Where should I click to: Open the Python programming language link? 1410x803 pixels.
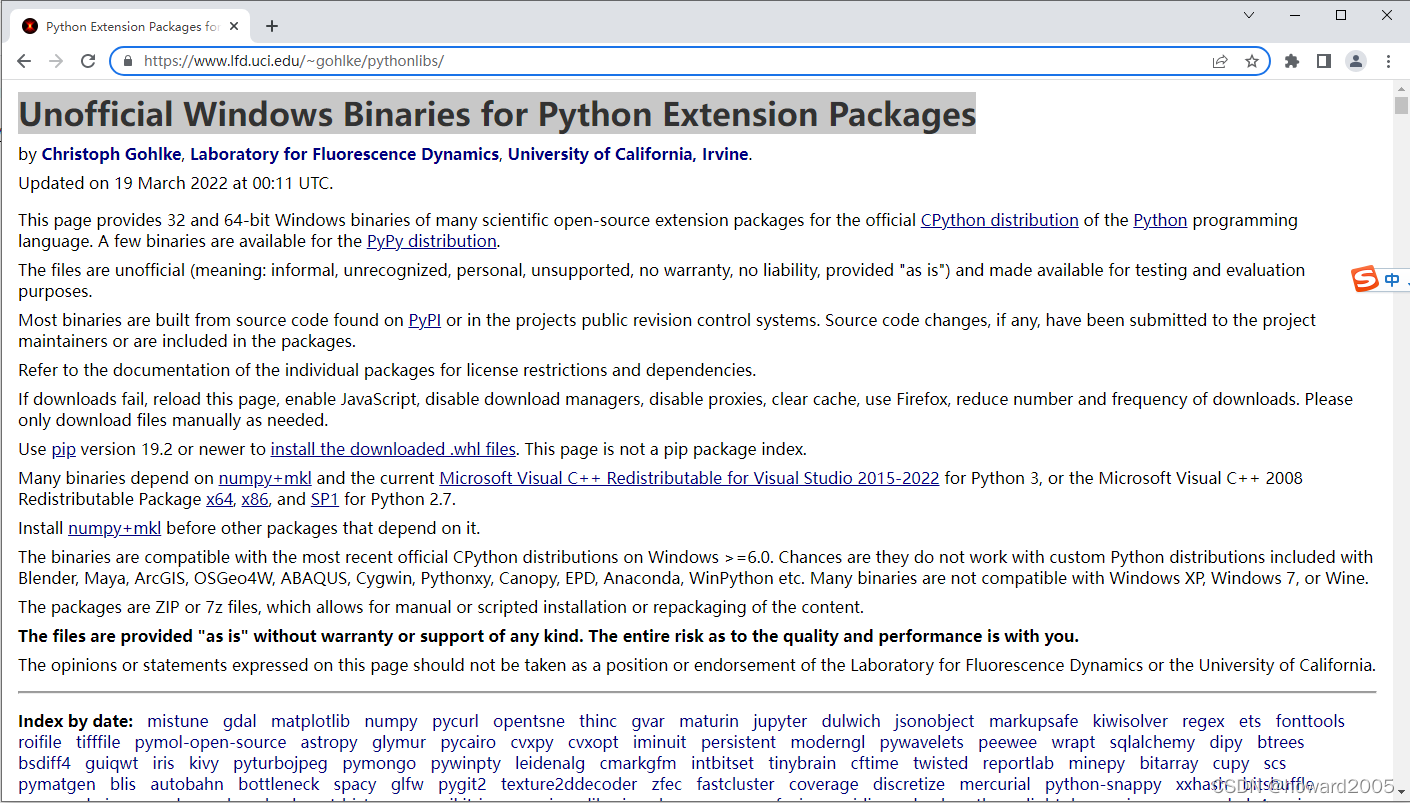pyautogui.click(x=1160, y=220)
